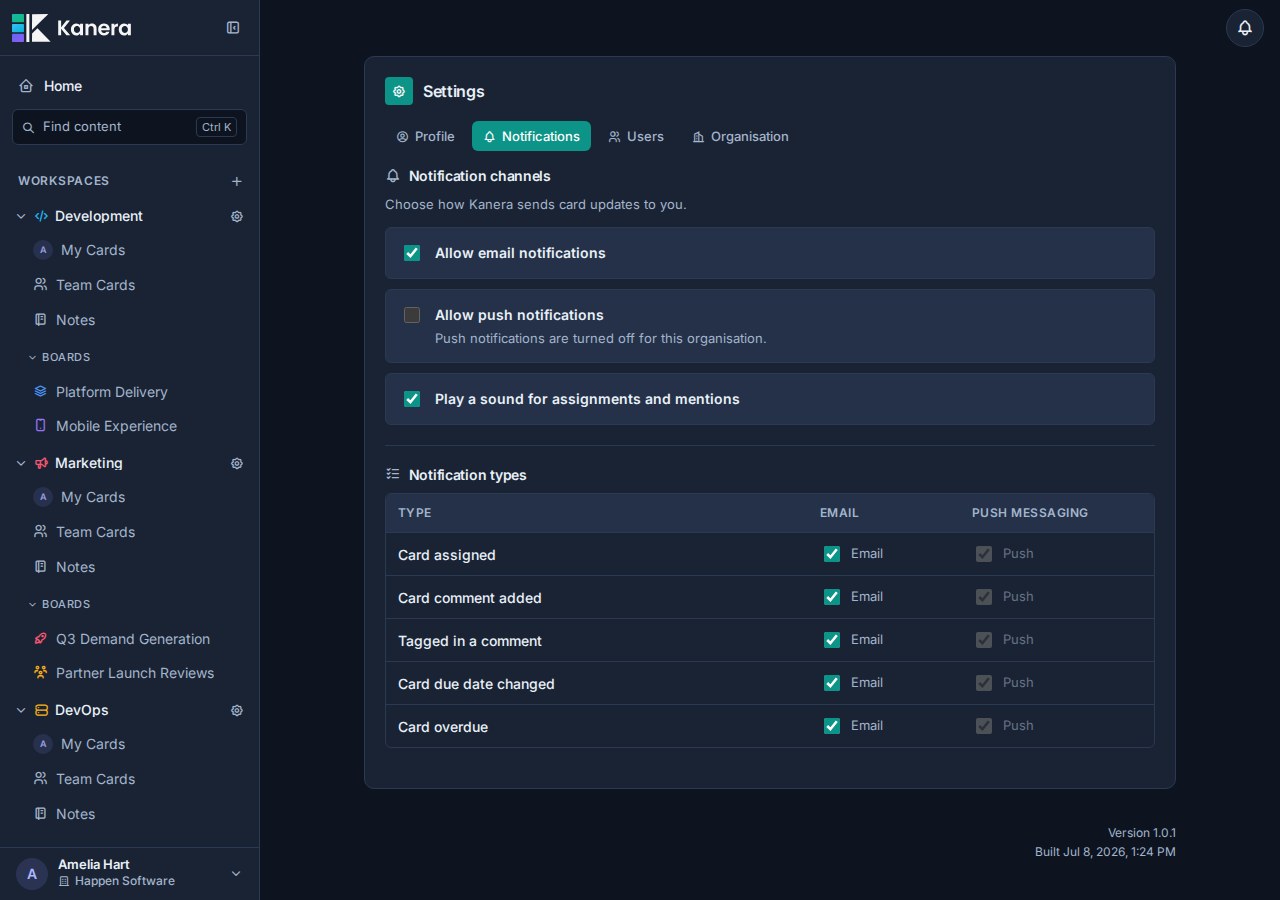This screenshot has height=900, width=1280.
Task: Click the Q3 Demand Generation rocket icon
Action: (40, 639)
